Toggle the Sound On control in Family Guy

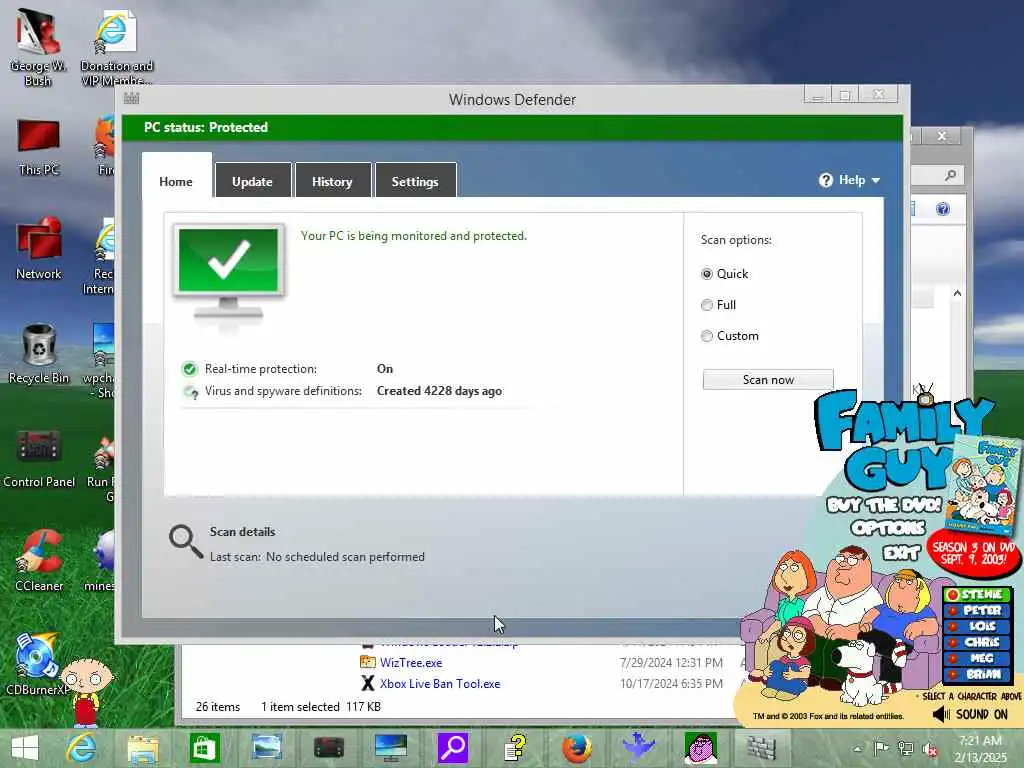(x=970, y=714)
